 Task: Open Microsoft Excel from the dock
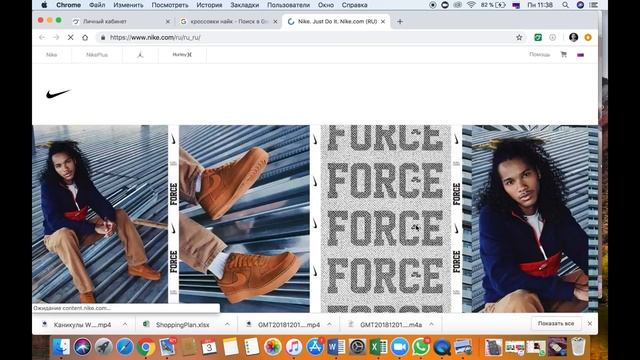coord(378,347)
